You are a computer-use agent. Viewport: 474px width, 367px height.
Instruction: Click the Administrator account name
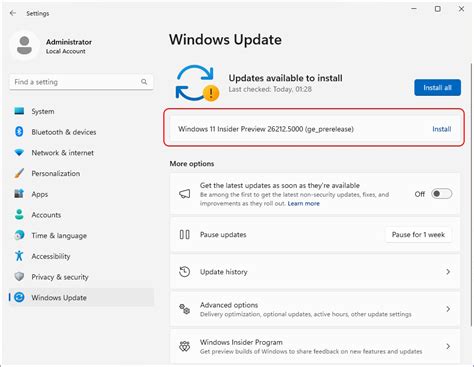[x=69, y=42]
